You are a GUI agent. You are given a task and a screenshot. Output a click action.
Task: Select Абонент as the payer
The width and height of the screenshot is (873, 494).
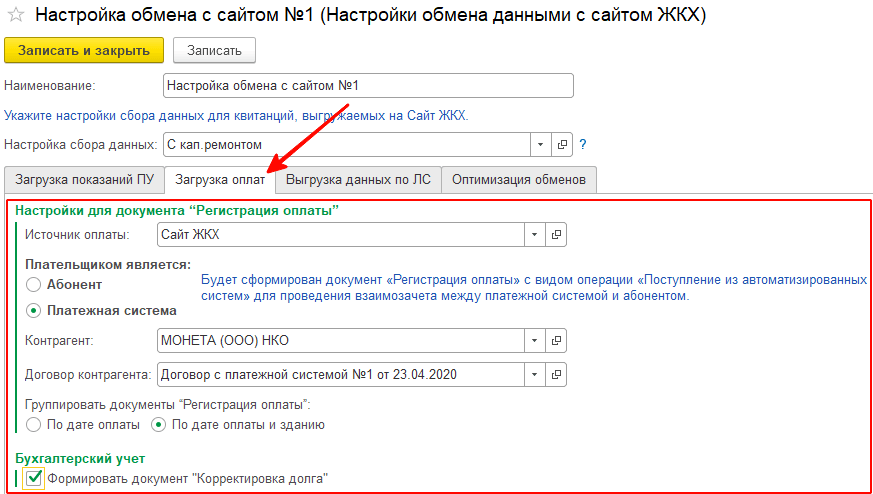pos(34,285)
